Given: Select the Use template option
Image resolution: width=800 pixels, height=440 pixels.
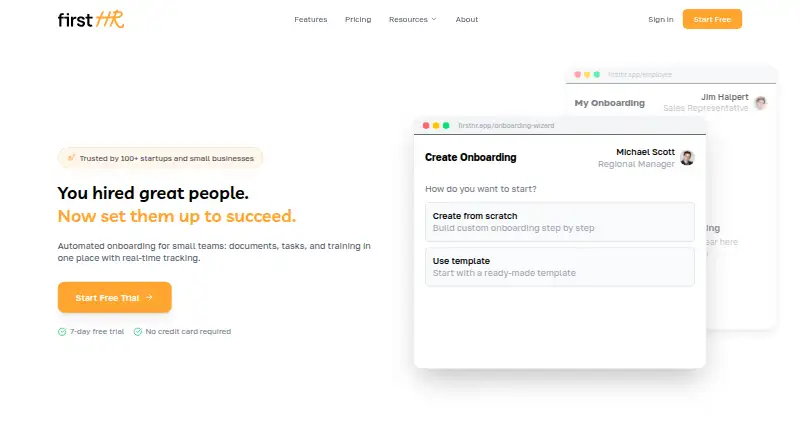Looking at the screenshot, I should [x=560, y=267].
